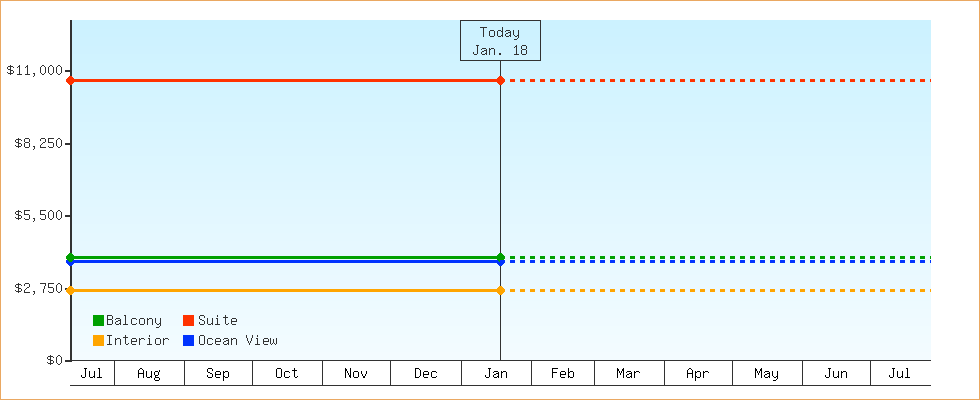Select the Suite legend label
This screenshot has height=400, width=980.
217,321
